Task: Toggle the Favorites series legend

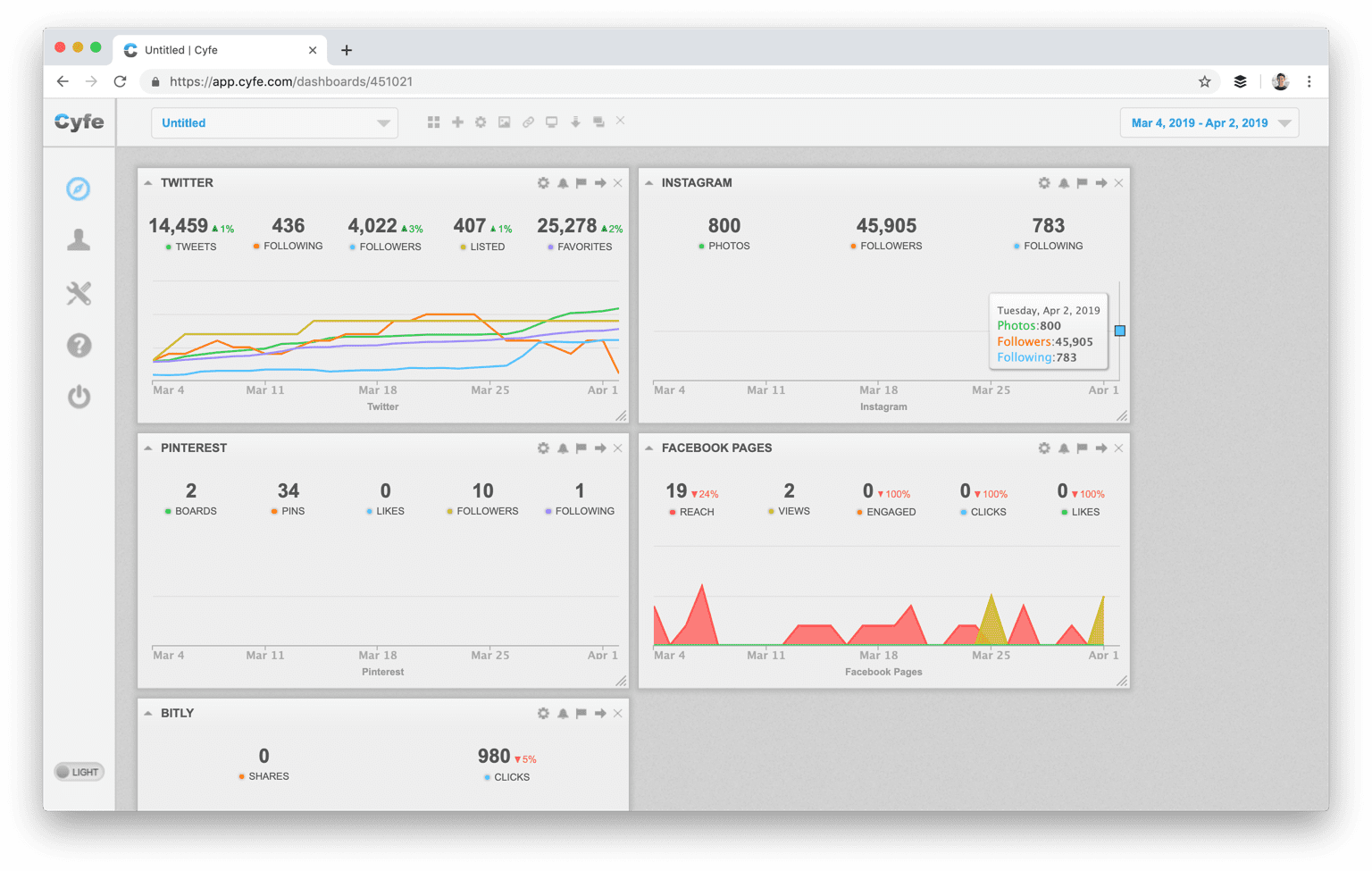Action: click(x=580, y=247)
